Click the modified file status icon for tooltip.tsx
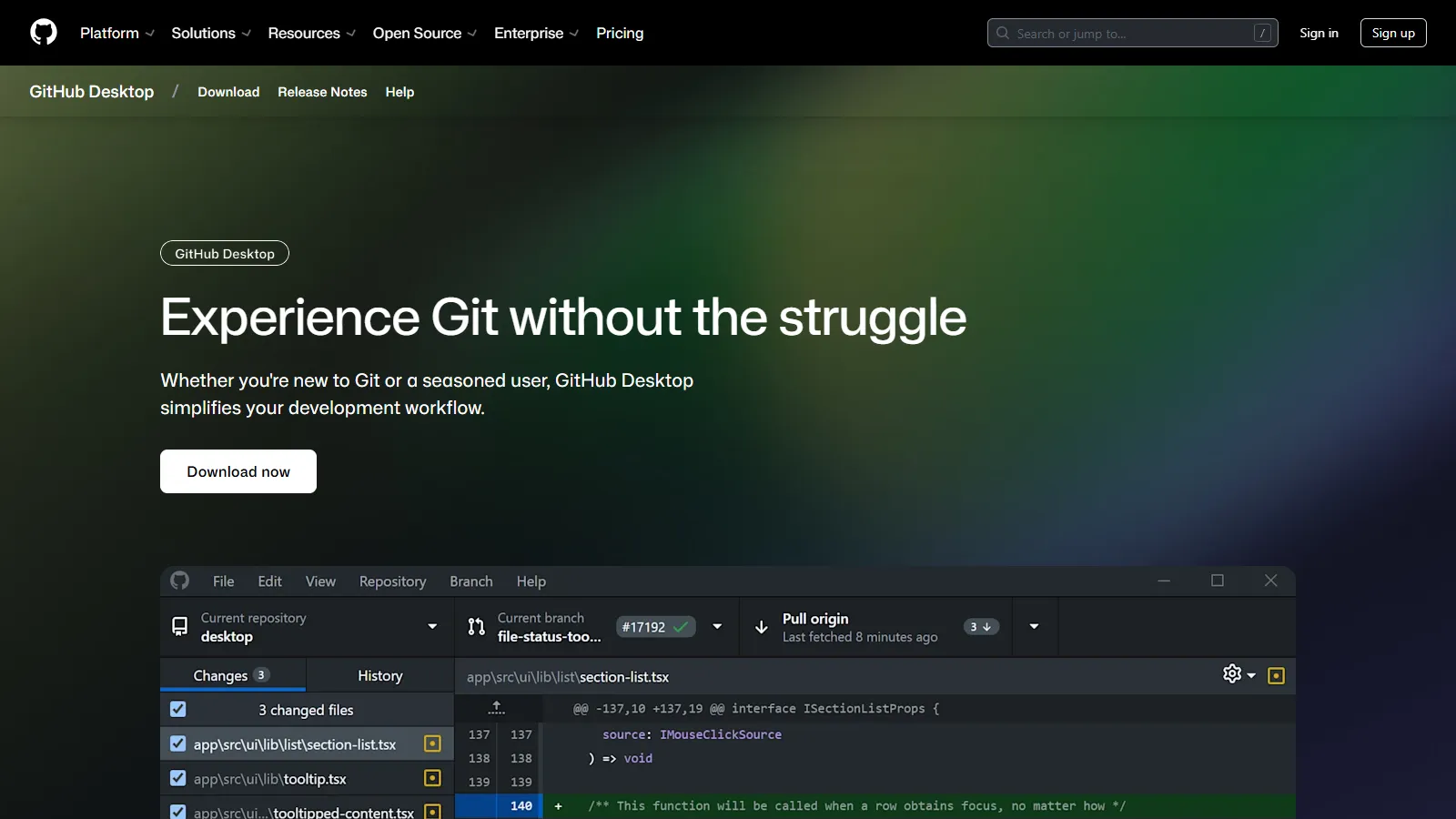 [x=432, y=778]
